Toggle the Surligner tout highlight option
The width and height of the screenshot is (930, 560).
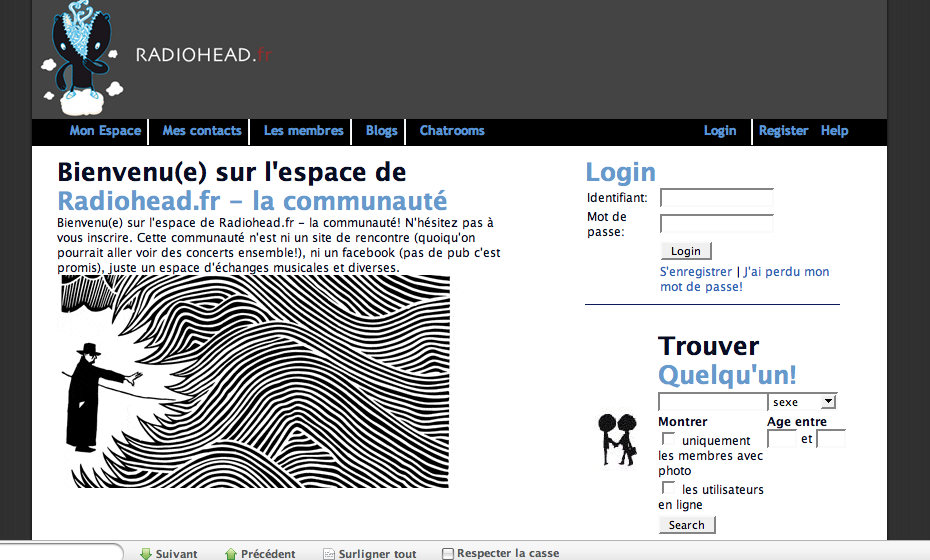(x=369, y=553)
